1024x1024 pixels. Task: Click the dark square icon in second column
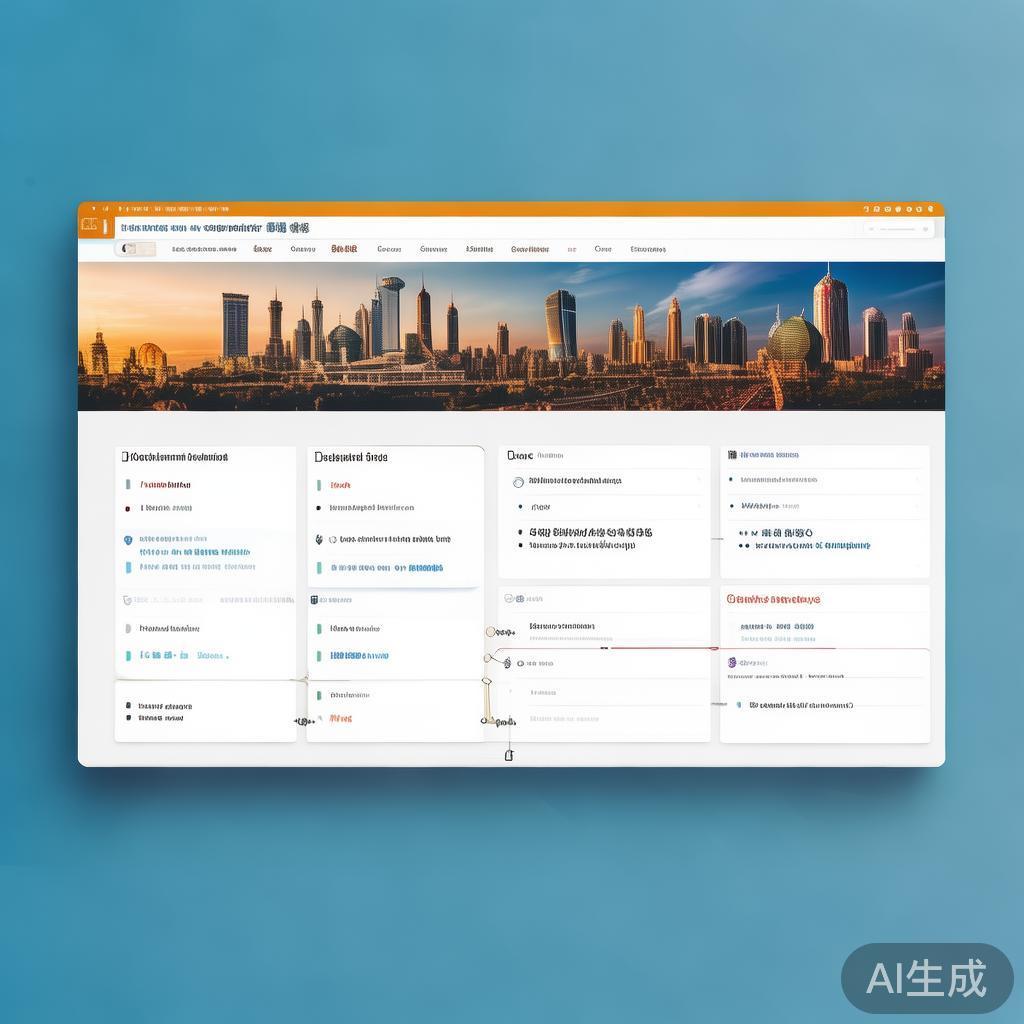(314, 600)
